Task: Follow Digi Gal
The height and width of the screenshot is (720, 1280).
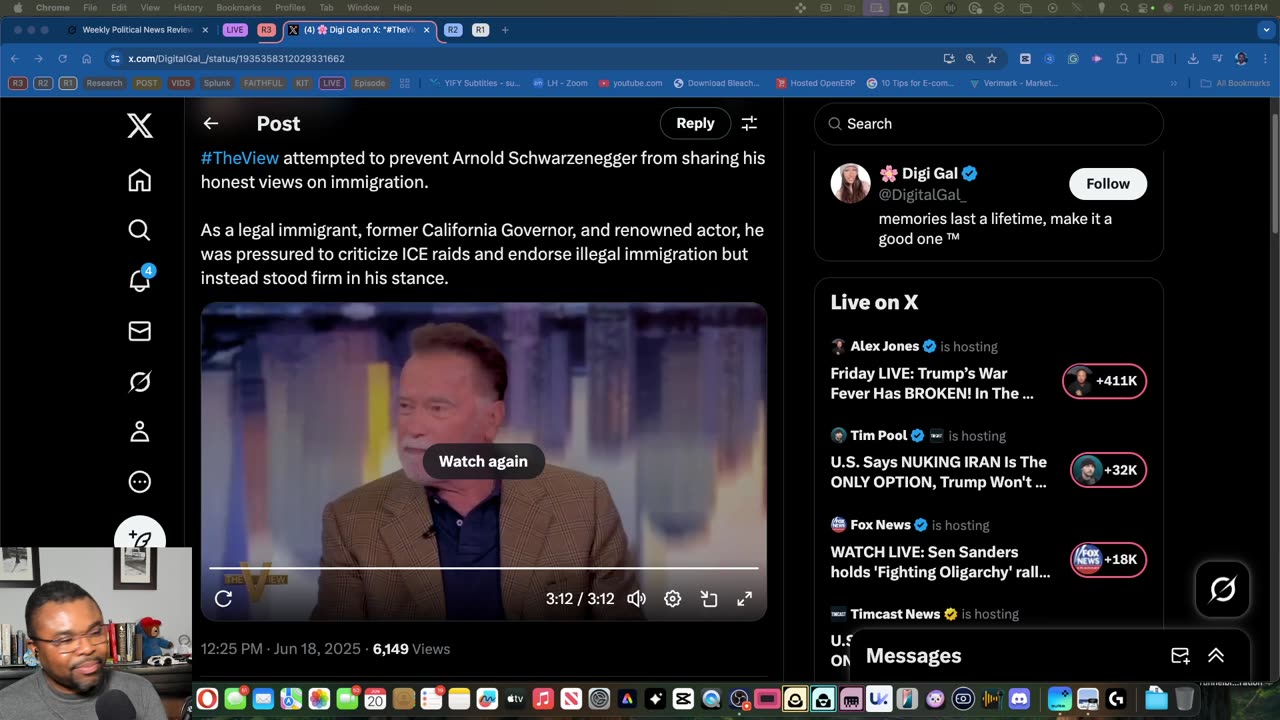Action: coord(1108,184)
